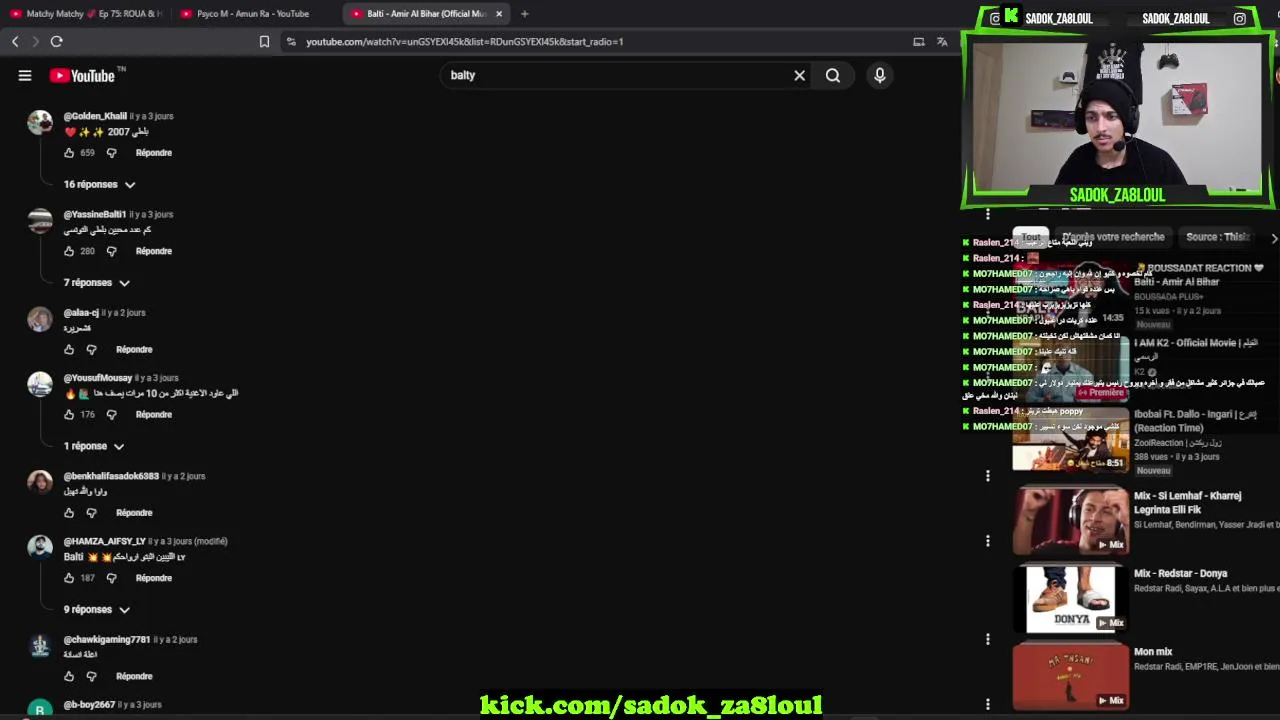Dislike the @benkhalifasadok6383 comment
Screen dimensions: 1280x720
[x=91, y=513]
